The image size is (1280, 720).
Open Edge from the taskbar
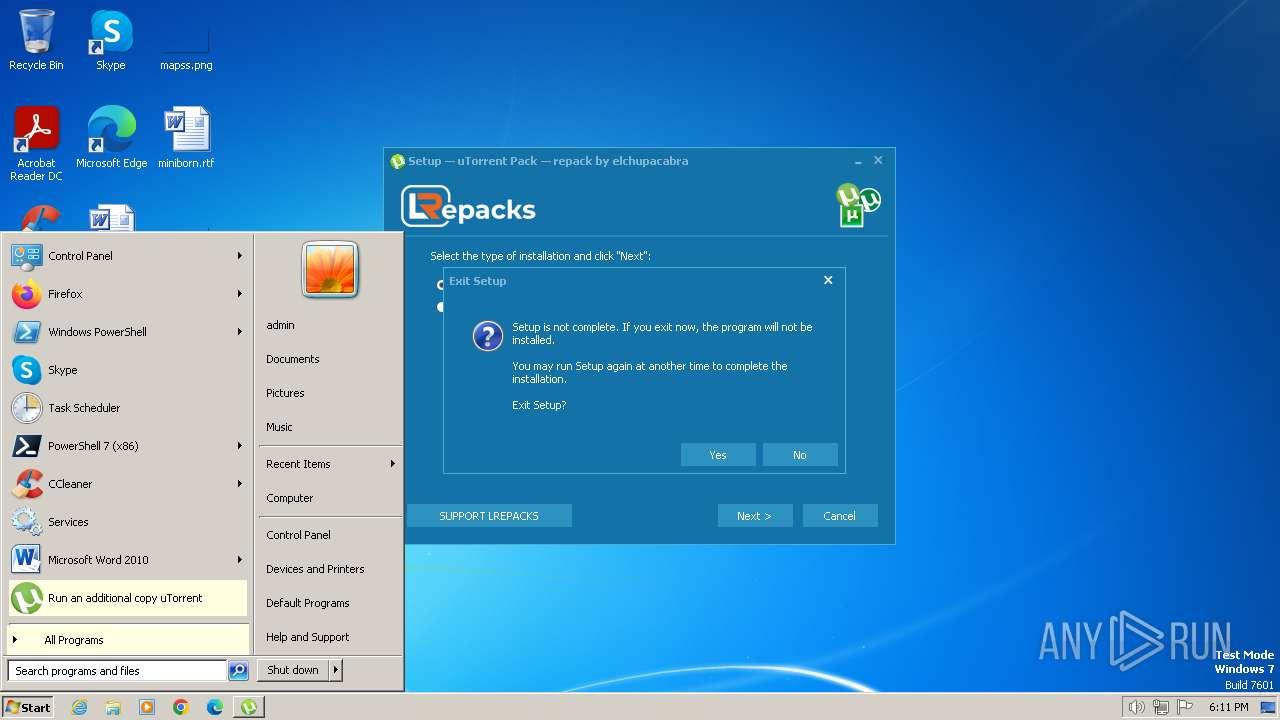coord(215,707)
